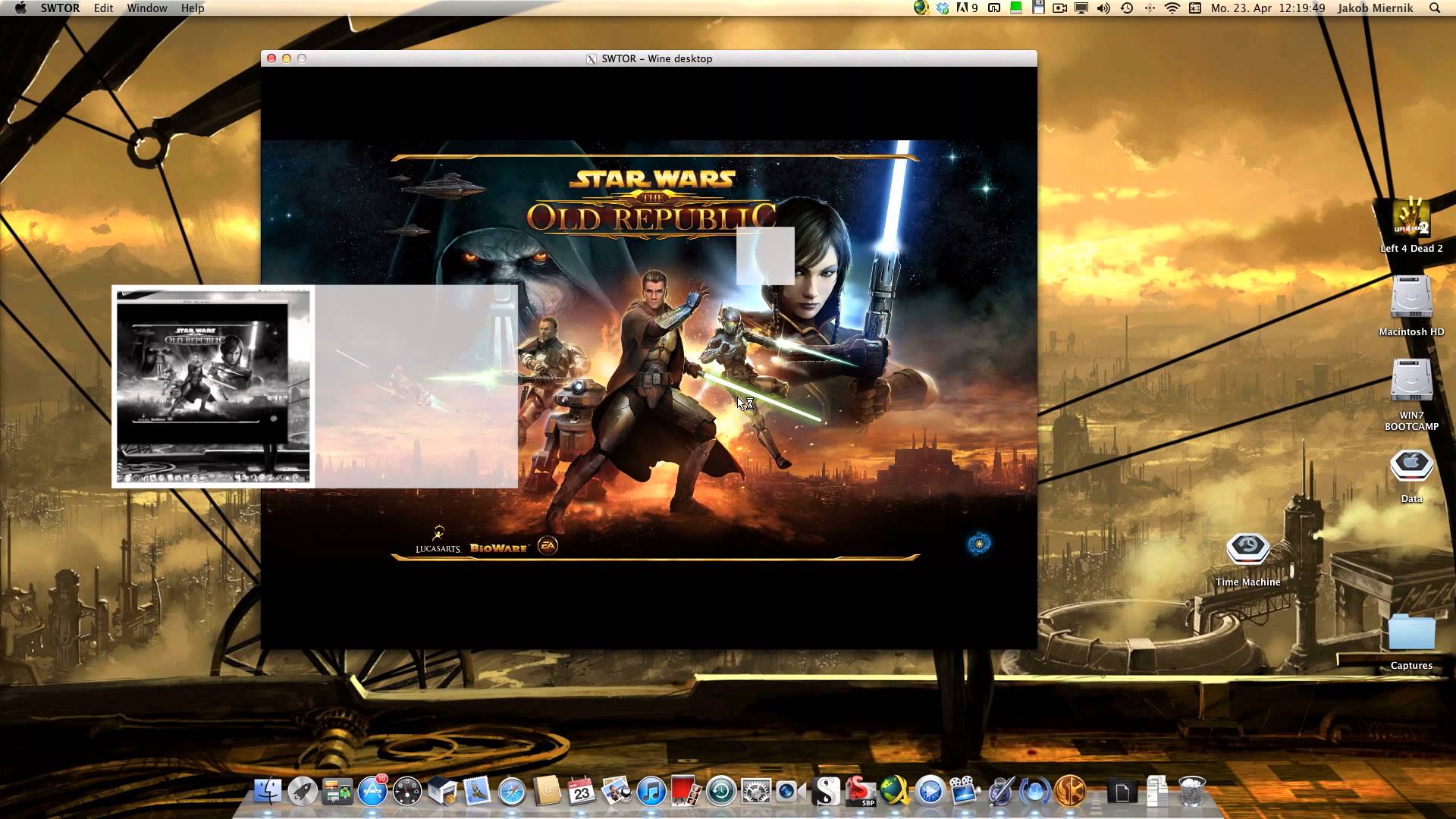Select the Macintosh HD drive icon
Image resolution: width=1456 pixels, height=819 pixels.
pos(1411,297)
